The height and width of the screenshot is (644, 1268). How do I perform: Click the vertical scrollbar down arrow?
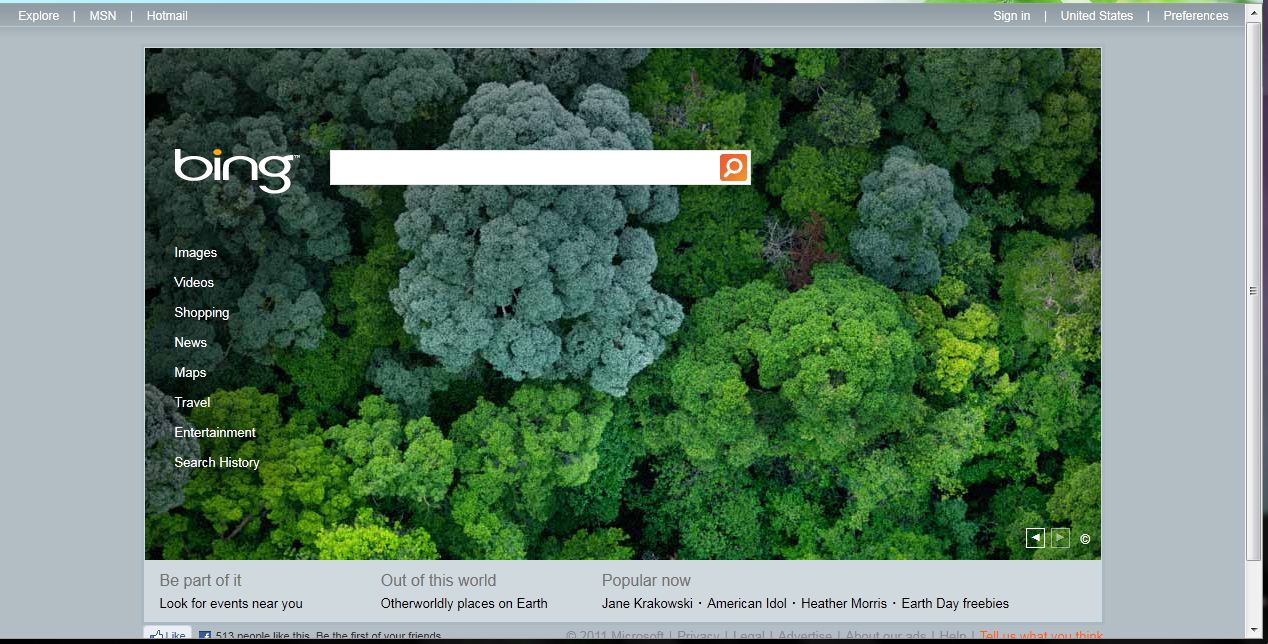click(x=1254, y=630)
